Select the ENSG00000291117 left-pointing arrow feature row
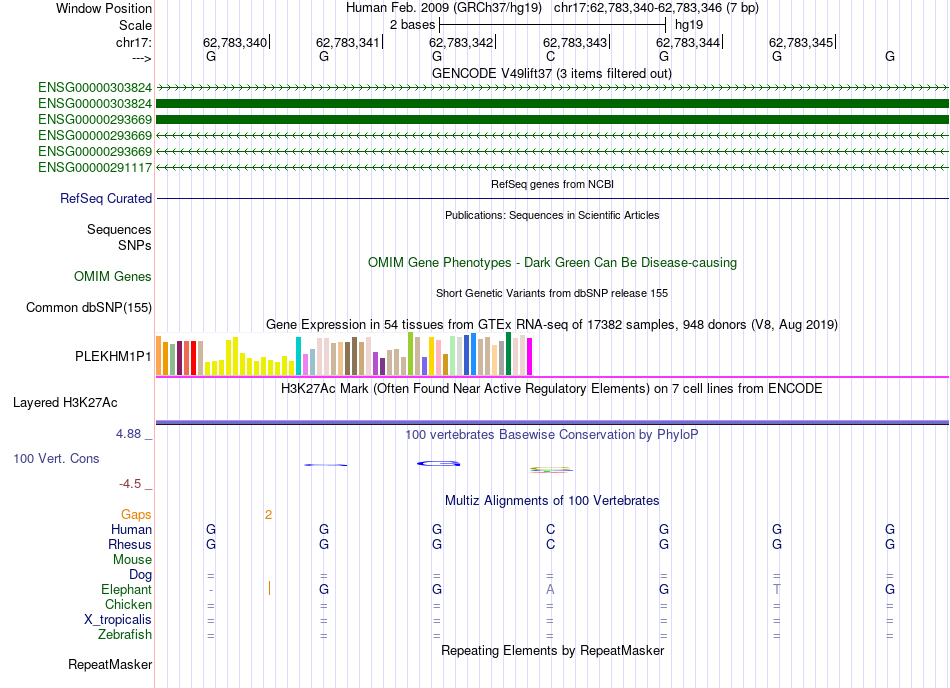950x688 pixels. 553,167
